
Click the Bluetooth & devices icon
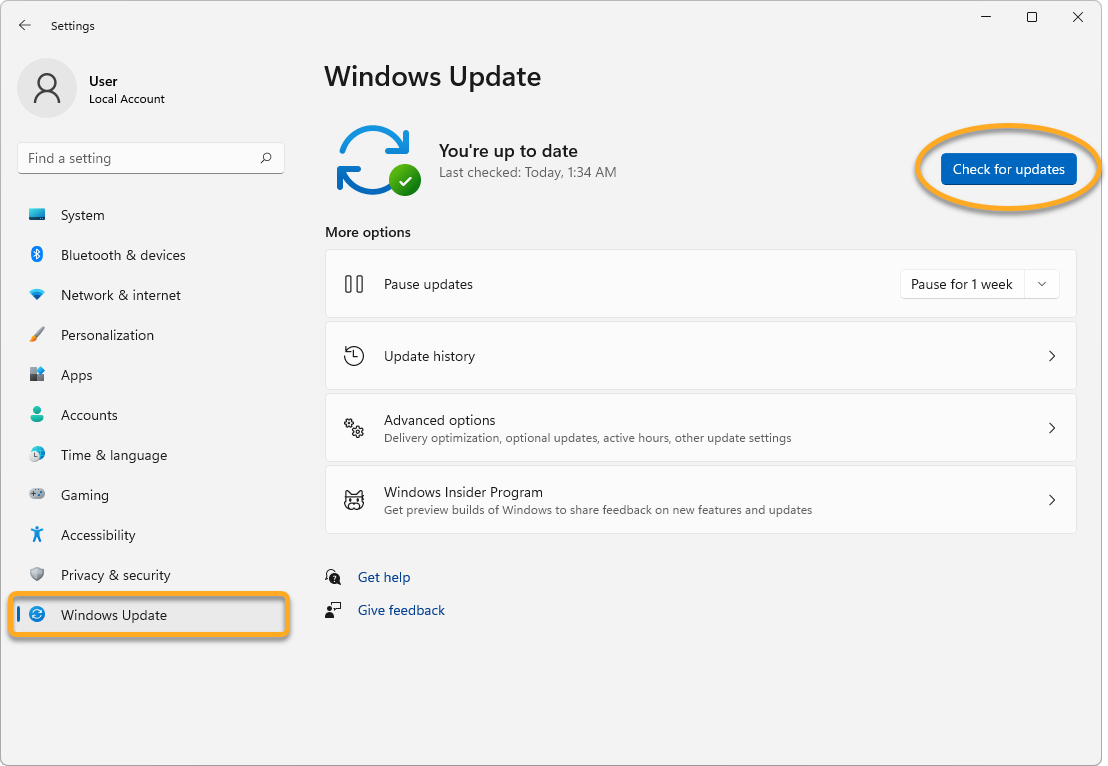[x=37, y=255]
